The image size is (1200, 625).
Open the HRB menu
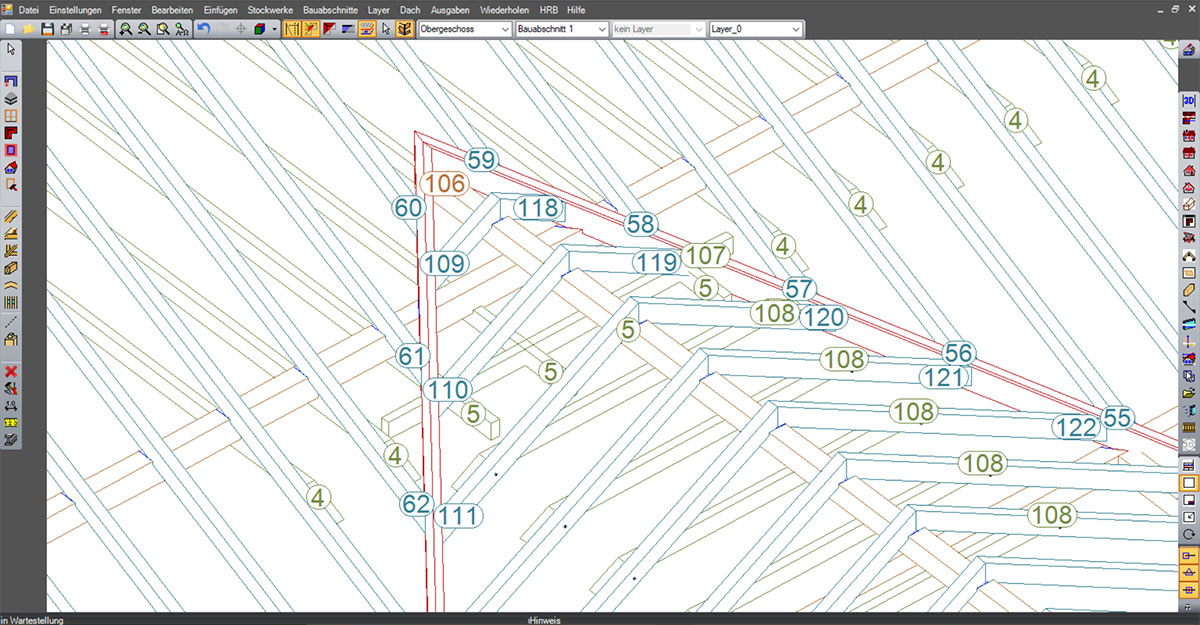548,9
